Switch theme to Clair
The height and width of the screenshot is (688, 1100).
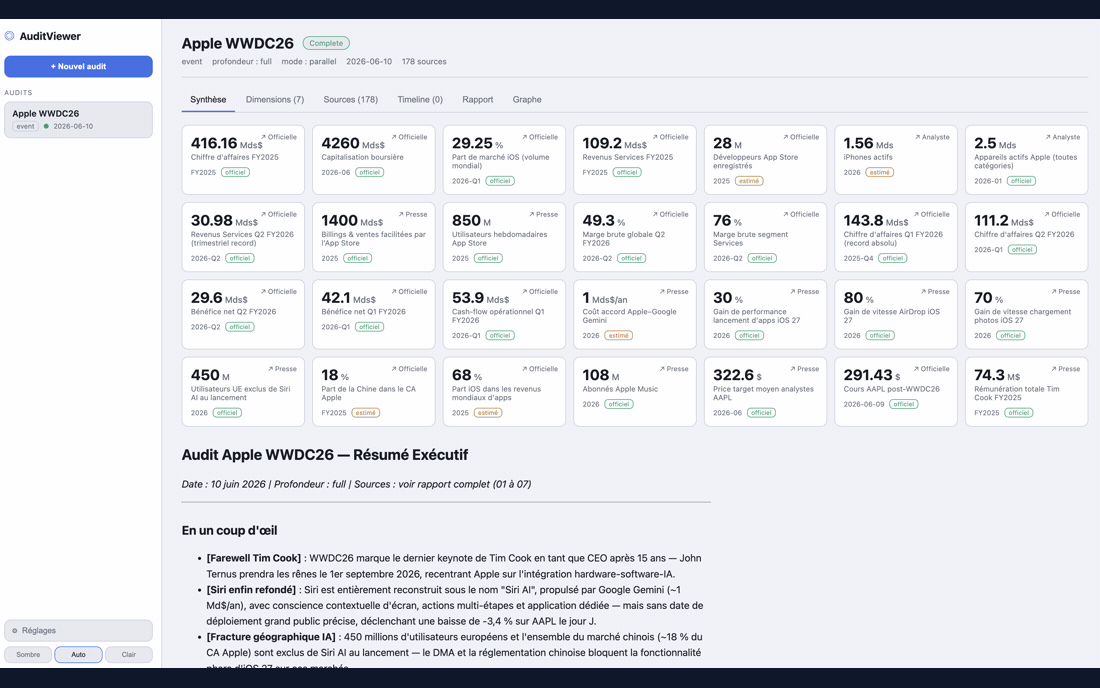click(129, 654)
